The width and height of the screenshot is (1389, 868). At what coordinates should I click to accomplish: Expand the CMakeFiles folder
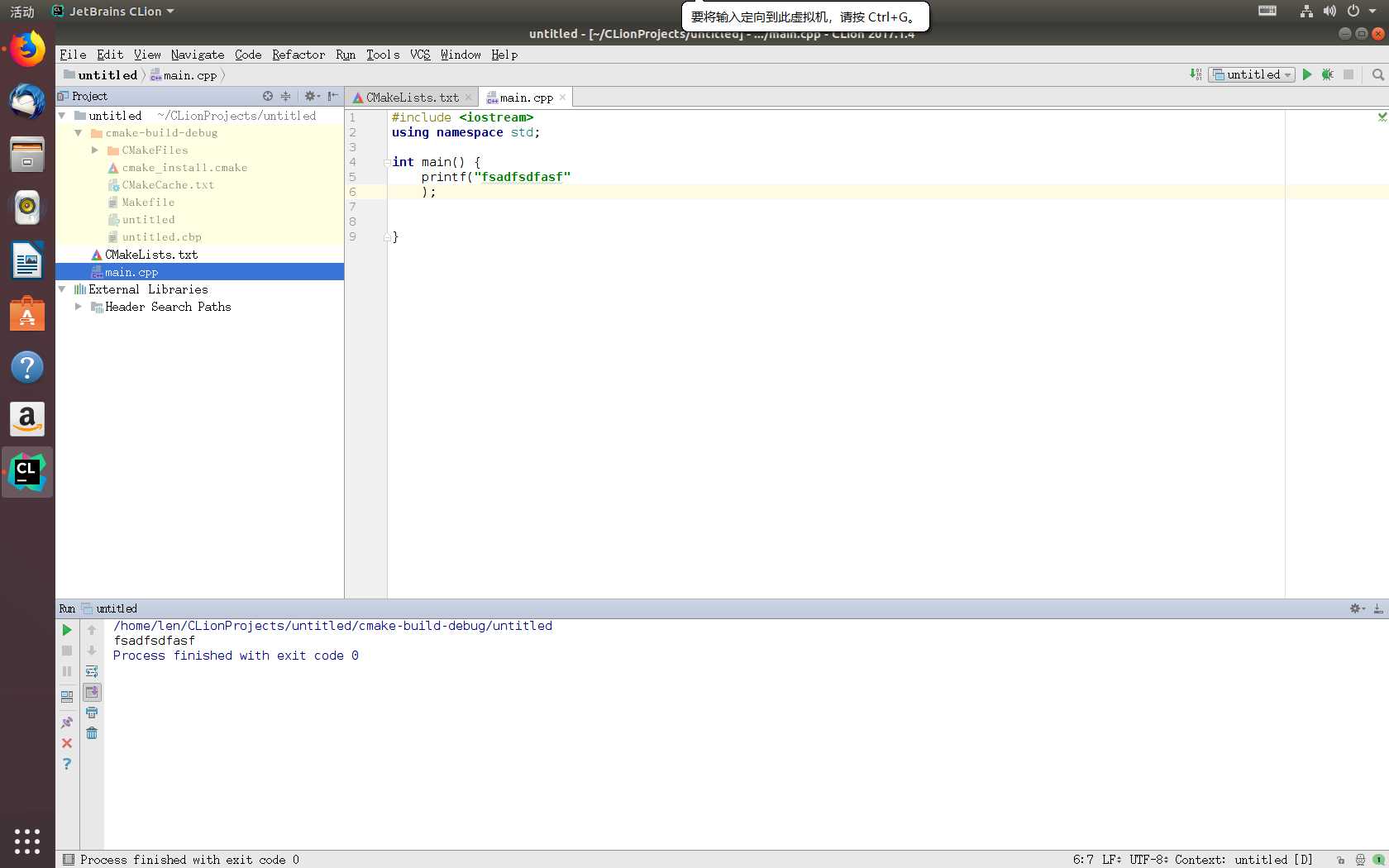pyautogui.click(x=95, y=150)
